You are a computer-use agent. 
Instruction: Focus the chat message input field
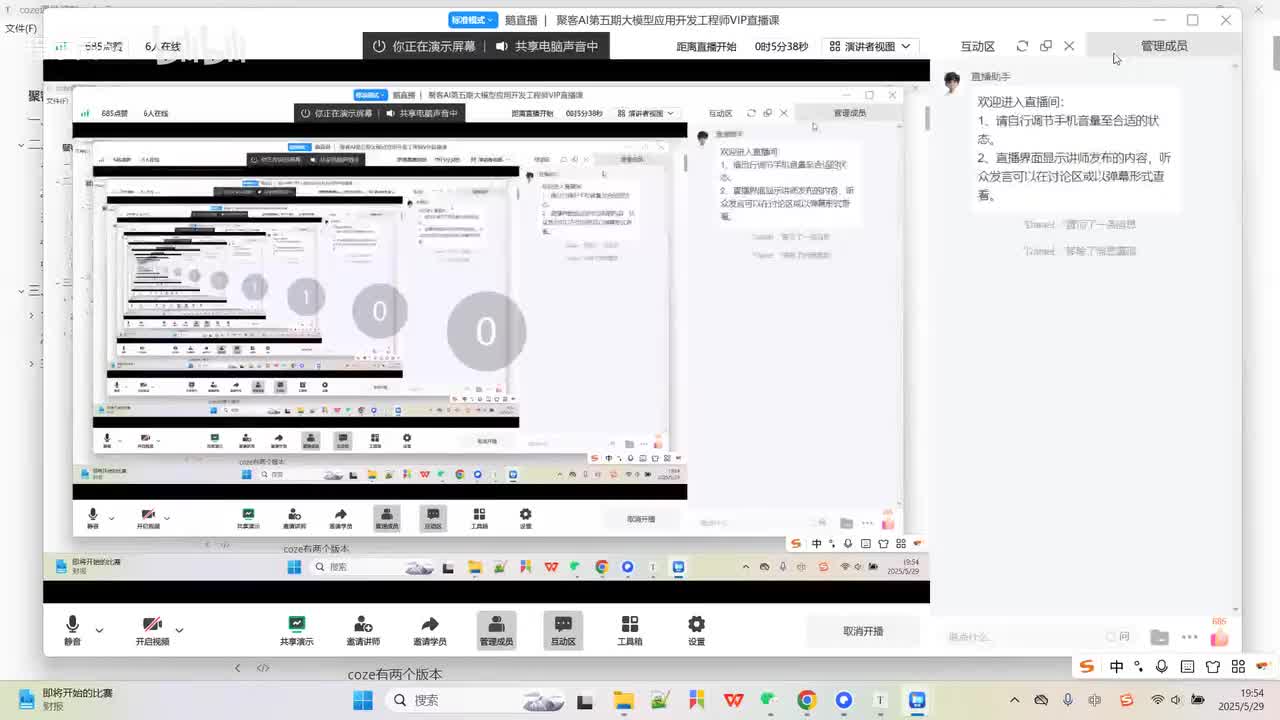pos(1020,637)
